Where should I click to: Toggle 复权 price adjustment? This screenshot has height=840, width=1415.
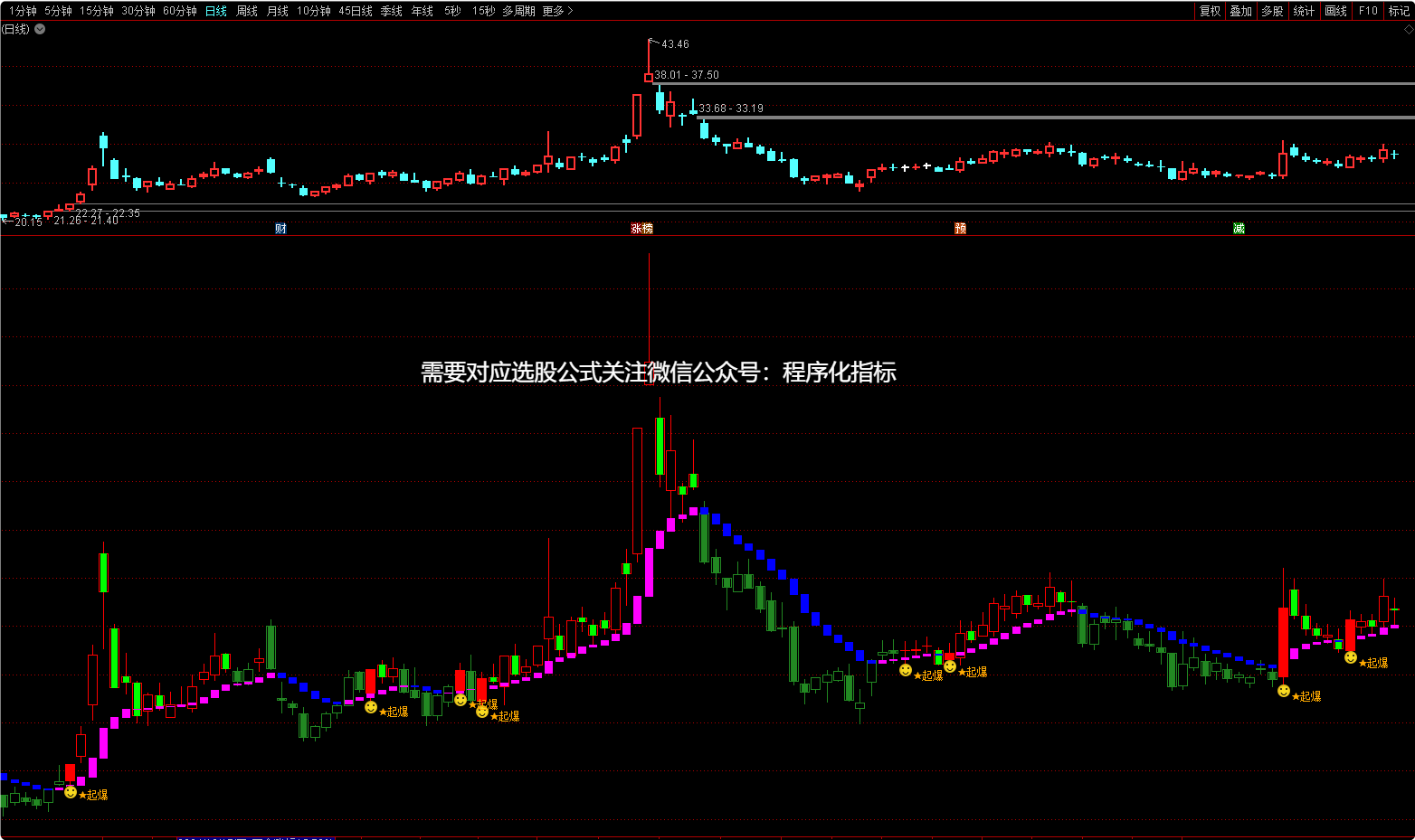(1210, 11)
